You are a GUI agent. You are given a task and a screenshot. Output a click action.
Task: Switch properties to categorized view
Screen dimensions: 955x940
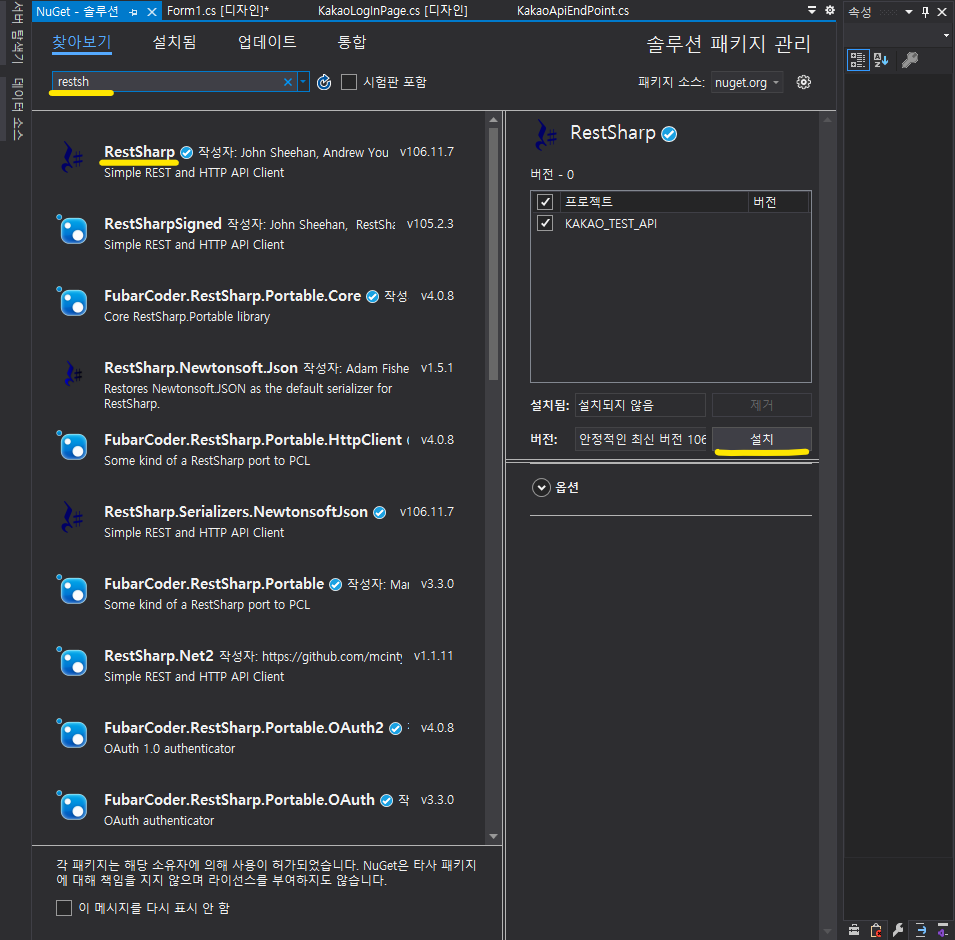[x=858, y=60]
